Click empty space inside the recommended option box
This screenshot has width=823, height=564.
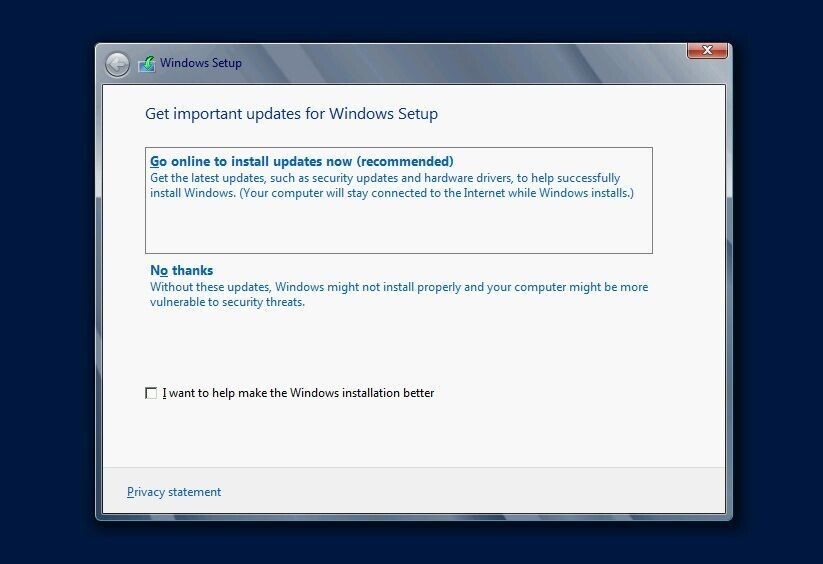pyautogui.click(x=399, y=228)
